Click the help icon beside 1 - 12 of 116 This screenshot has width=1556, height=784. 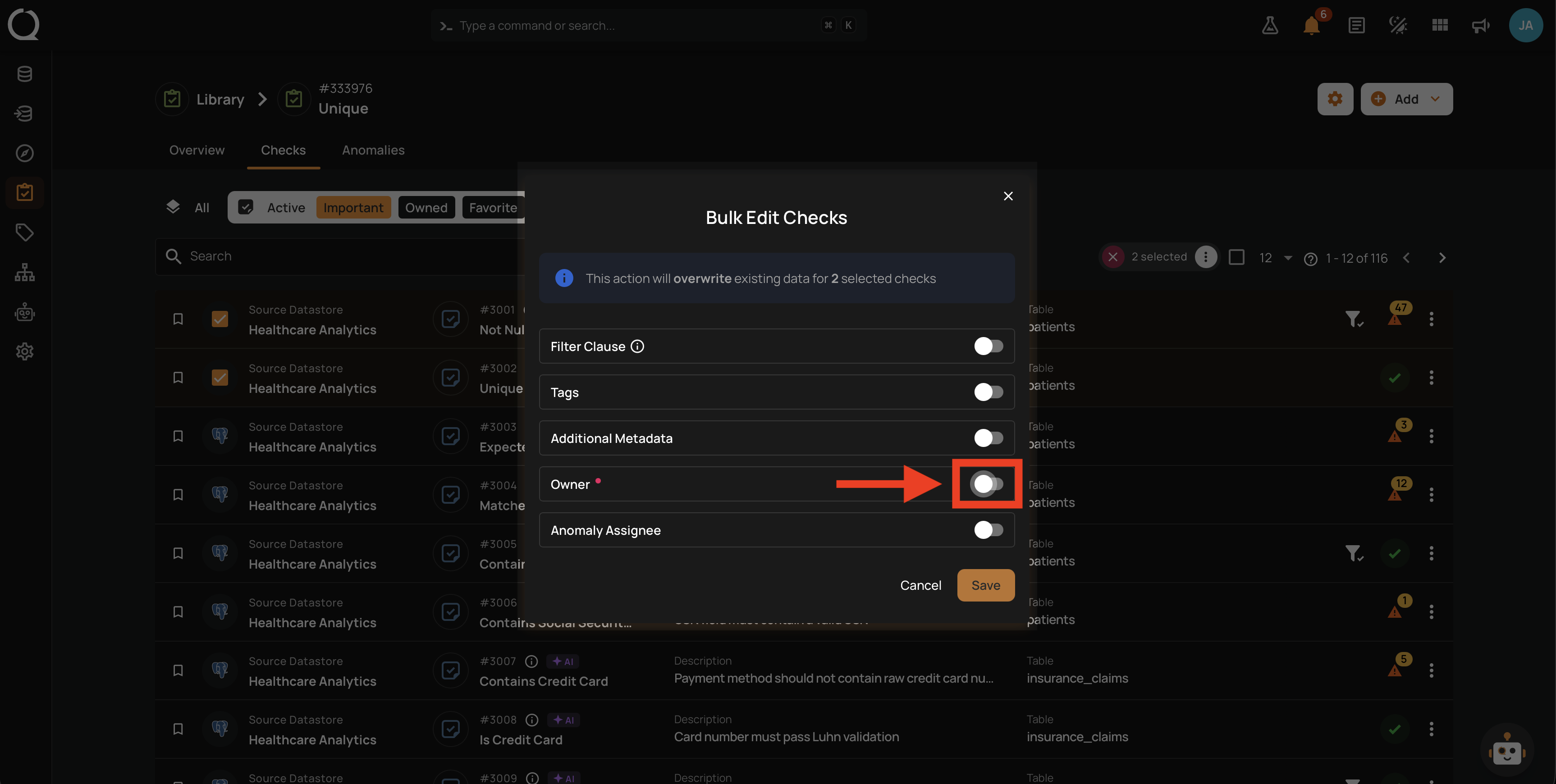pos(1310,259)
